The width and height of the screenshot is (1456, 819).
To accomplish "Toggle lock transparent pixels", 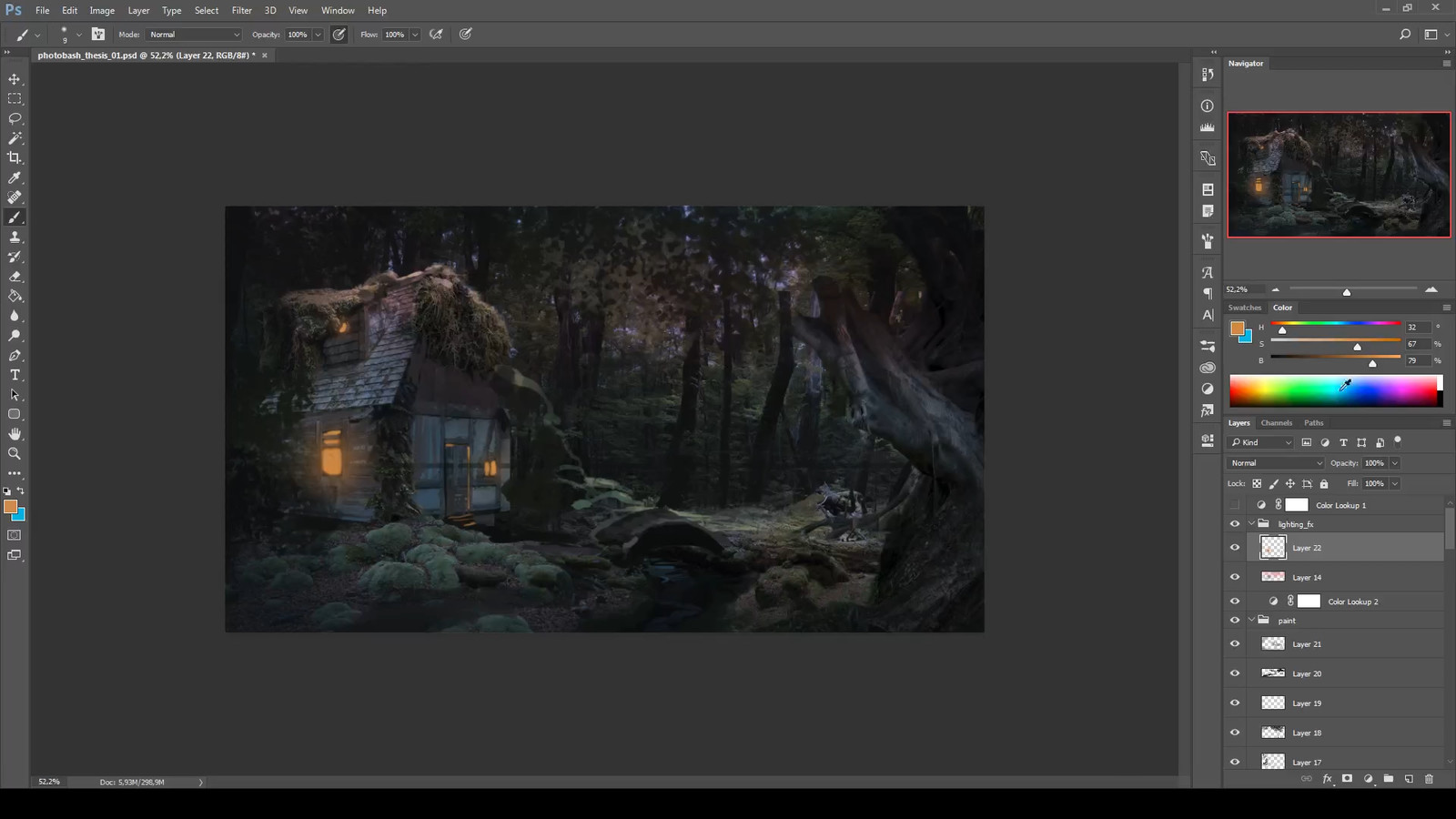I will (x=1257, y=484).
